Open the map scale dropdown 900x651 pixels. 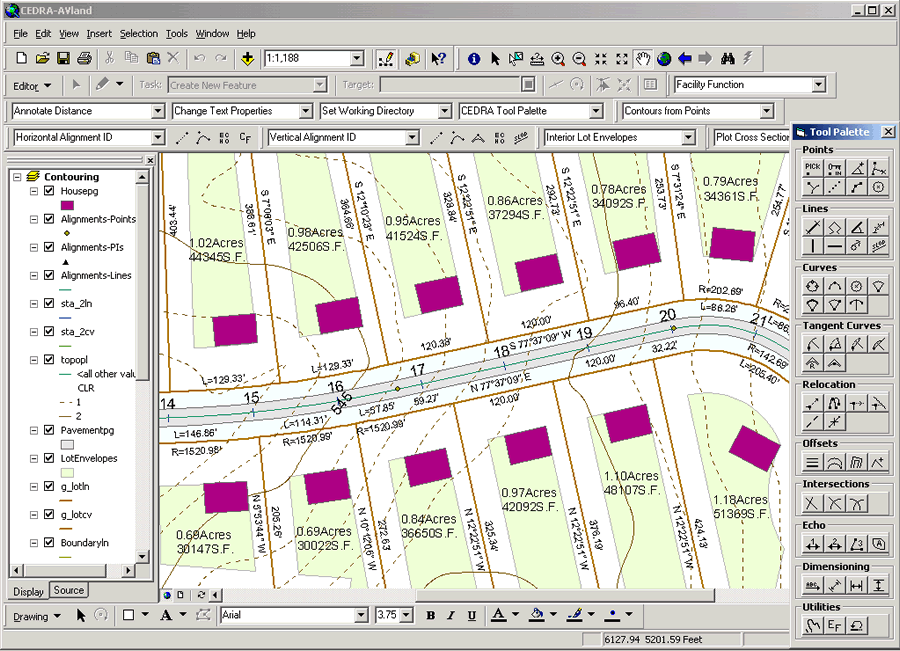point(359,59)
